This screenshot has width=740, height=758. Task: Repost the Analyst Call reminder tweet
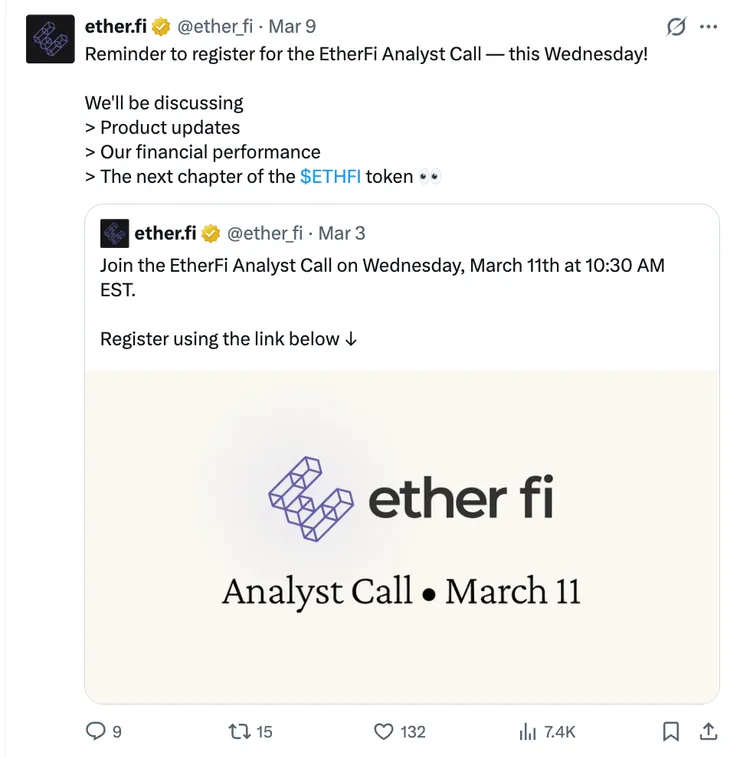pyautogui.click(x=239, y=732)
